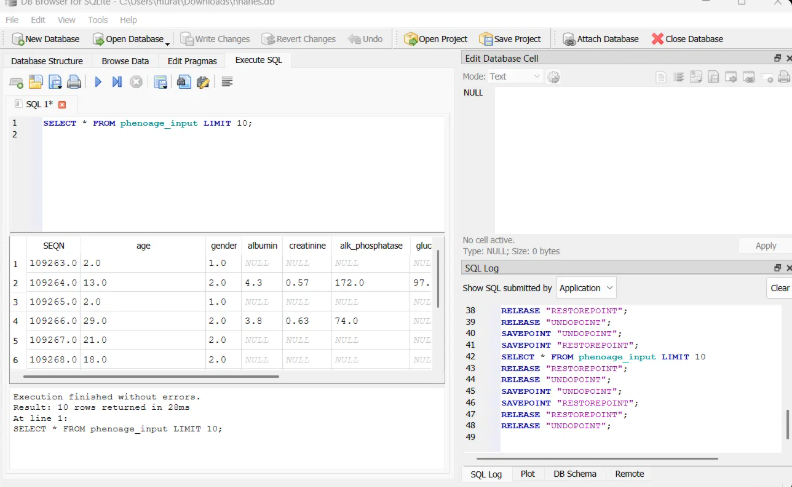Open find in SQL editor with binoculars icon
The image size is (792, 487).
(x=184, y=82)
